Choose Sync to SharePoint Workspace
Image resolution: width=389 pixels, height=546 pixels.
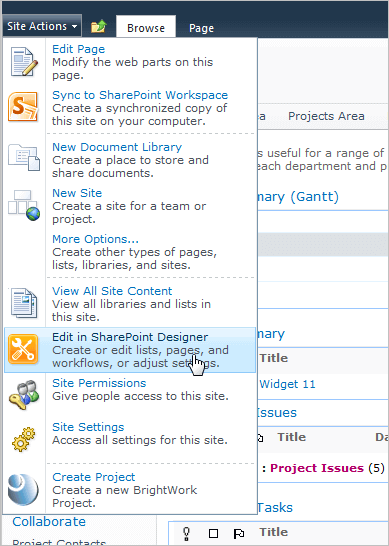click(x=130, y=108)
